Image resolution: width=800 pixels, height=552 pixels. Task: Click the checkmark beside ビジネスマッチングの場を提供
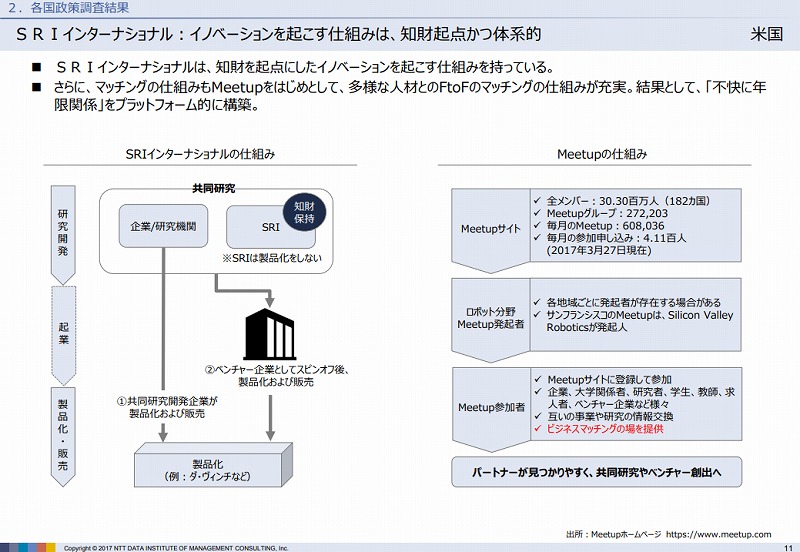click(x=537, y=428)
